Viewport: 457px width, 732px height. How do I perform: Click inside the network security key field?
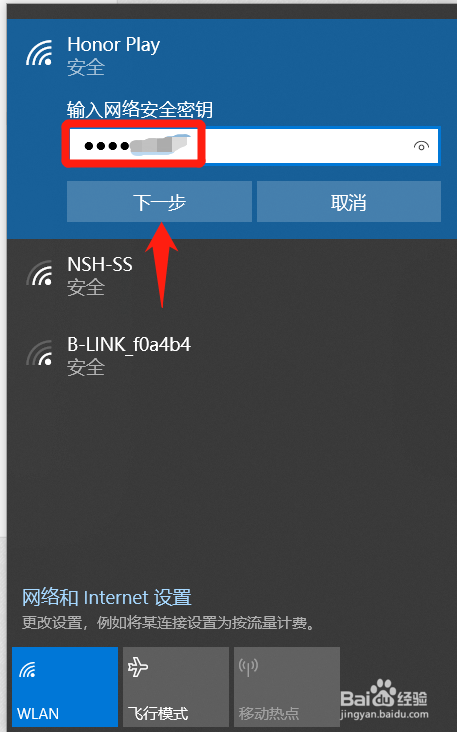pyautogui.click(x=253, y=146)
